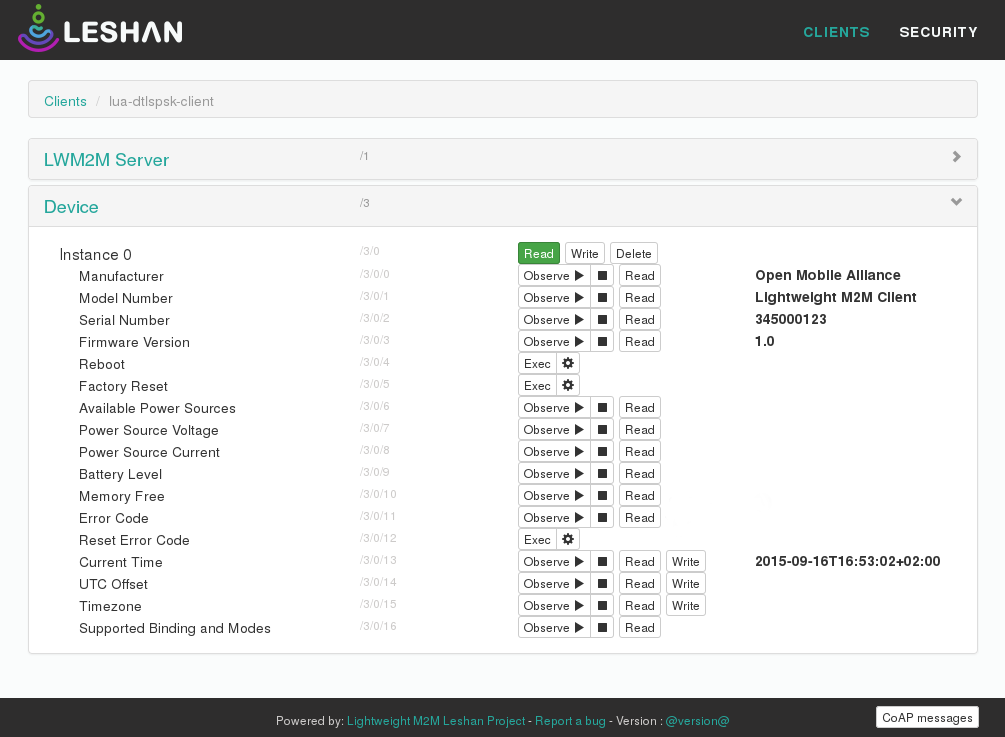Start observing Timezone

click(x=554, y=606)
